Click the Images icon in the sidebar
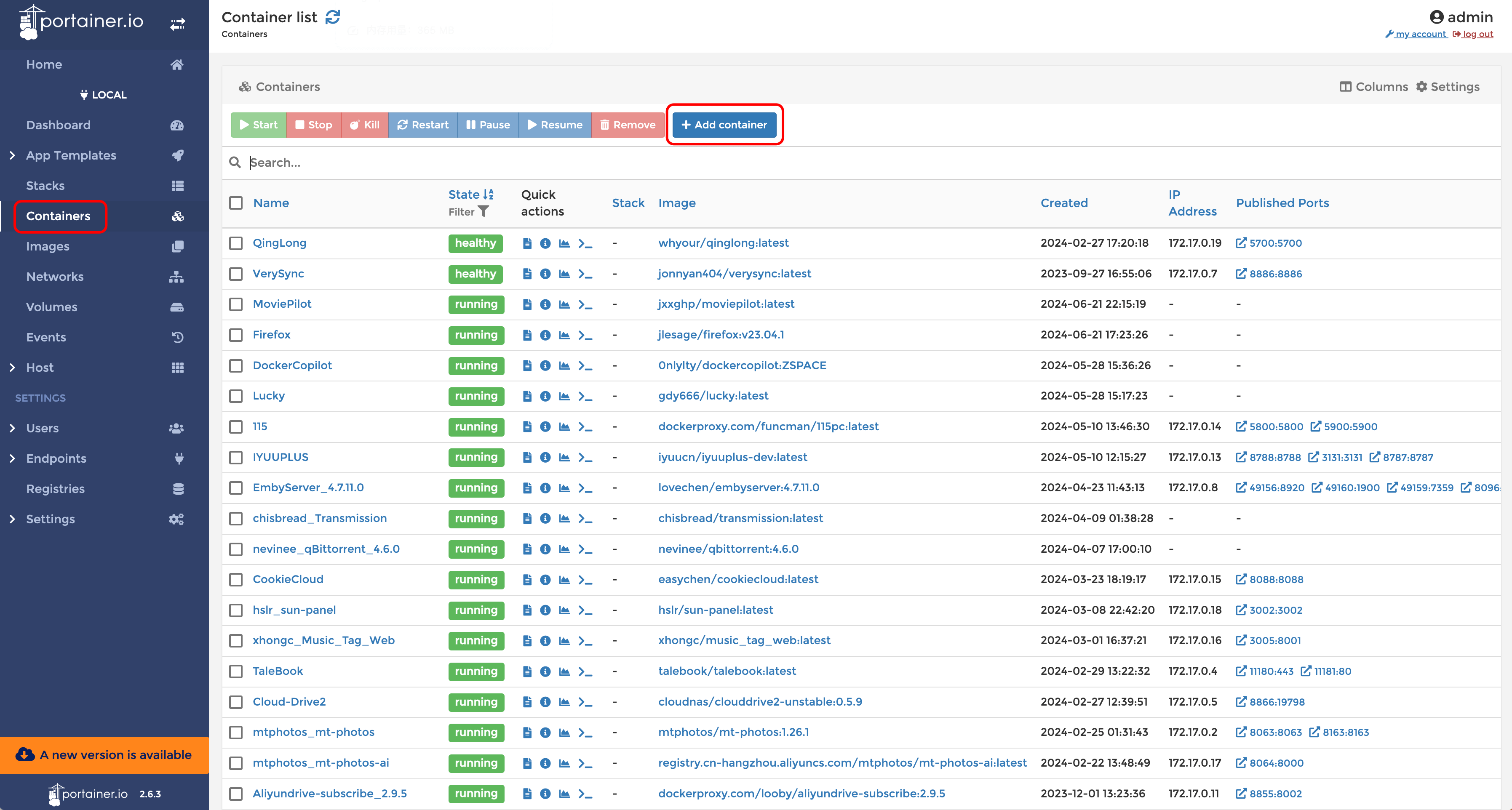Image resolution: width=1512 pixels, height=810 pixels. 177,246
